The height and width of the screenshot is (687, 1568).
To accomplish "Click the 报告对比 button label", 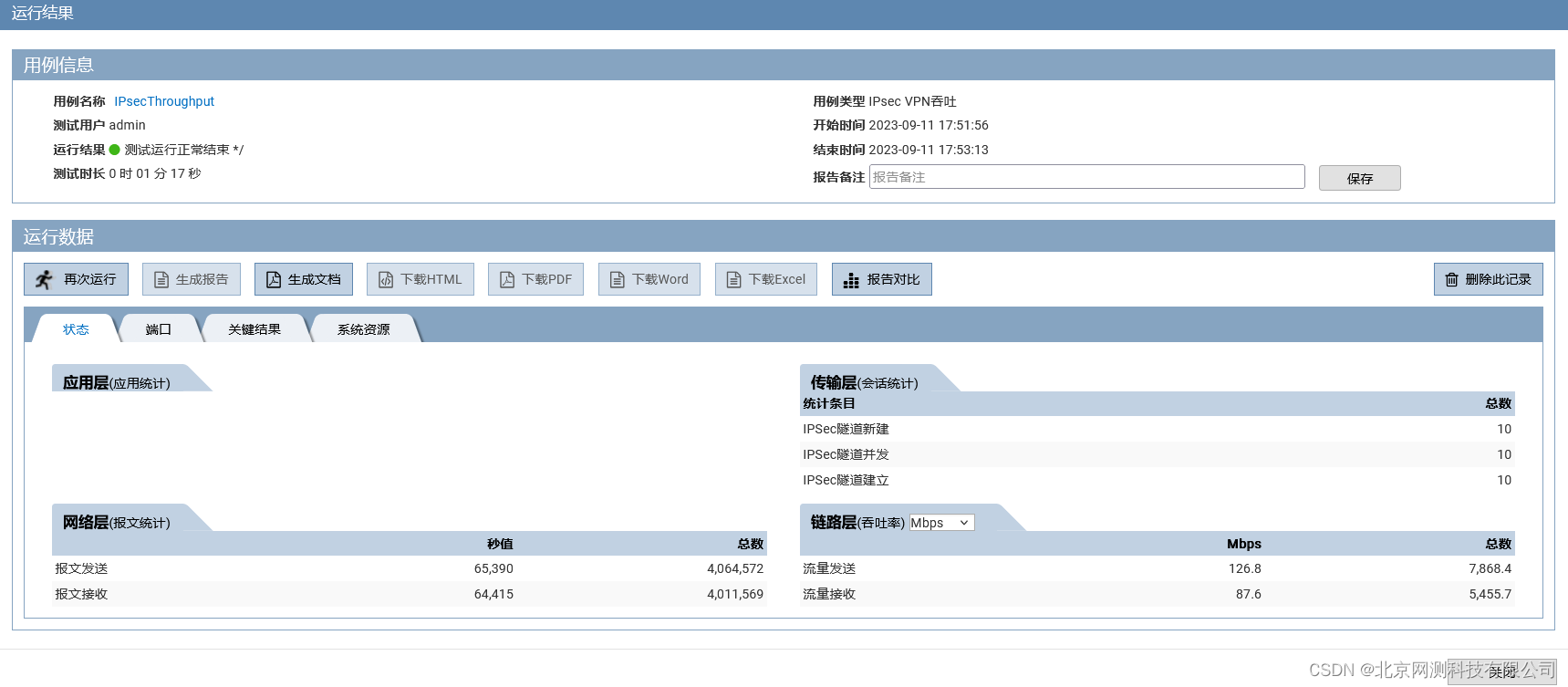I will (x=894, y=279).
